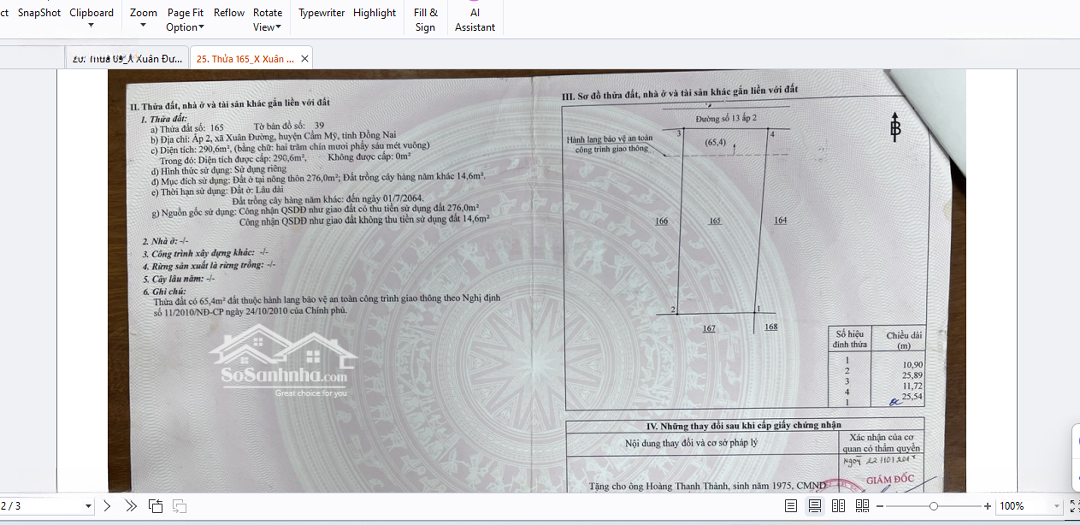Click the page number input field
Screen dimensions: 1080x525
(42, 506)
